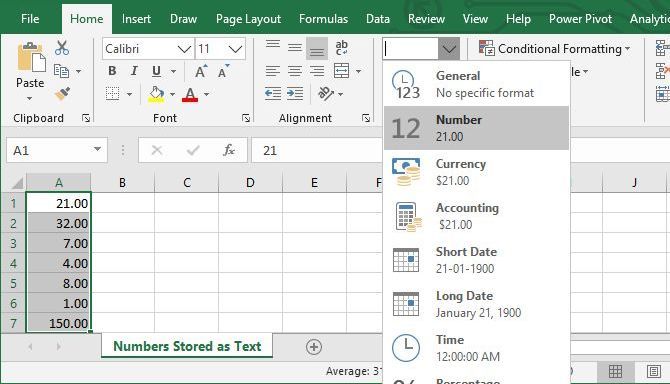Viewport: 670px width, 384px height.
Task: Choose Long Date format option
Action: pyautogui.click(x=476, y=304)
